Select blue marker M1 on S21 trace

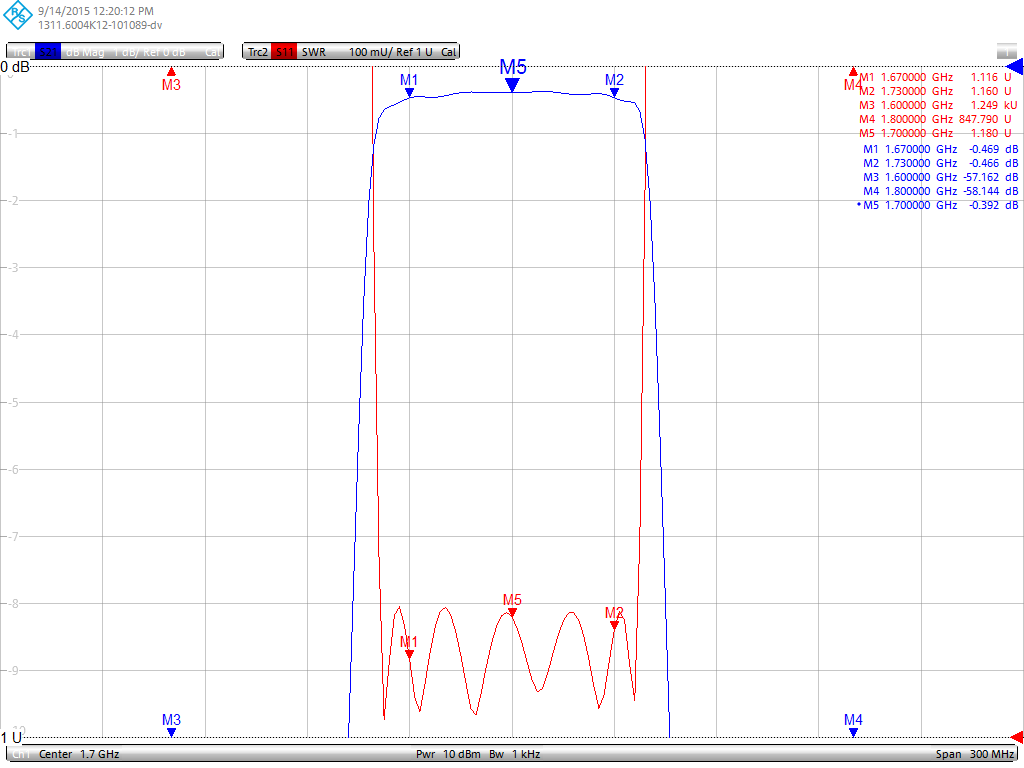point(409,85)
